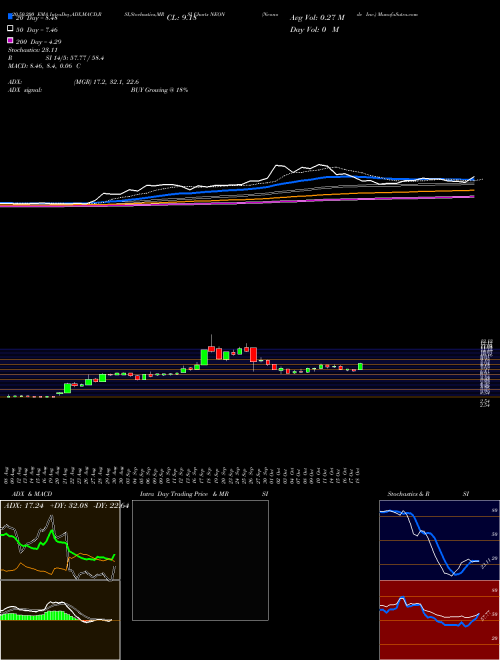
Task: Click the last green candlestick on the right
Action: pyautogui.click(x=360, y=367)
